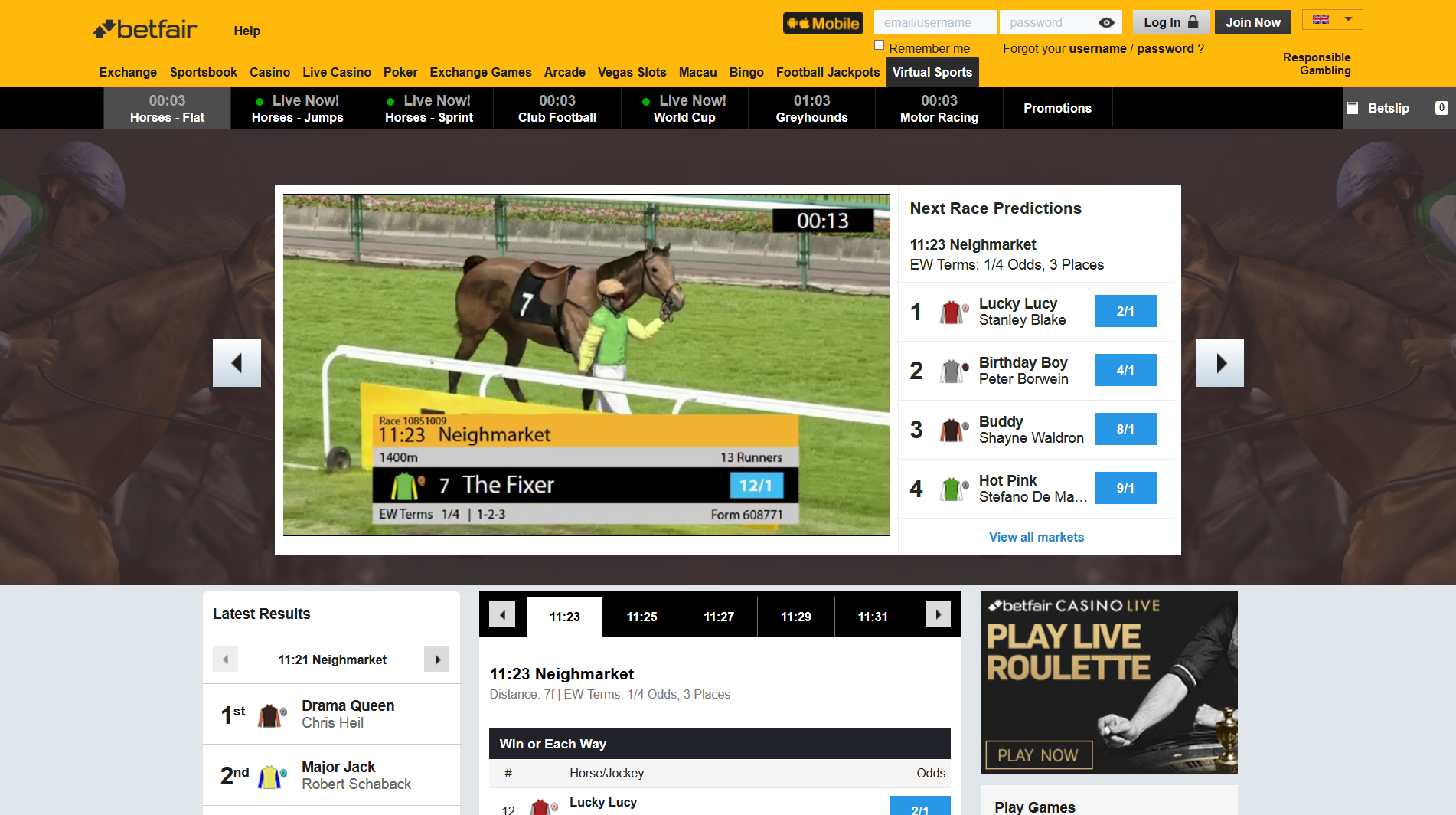Screen dimensions: 1456x815
Task: Click the next sport carousel arrow
Action: coord(1219,363)
